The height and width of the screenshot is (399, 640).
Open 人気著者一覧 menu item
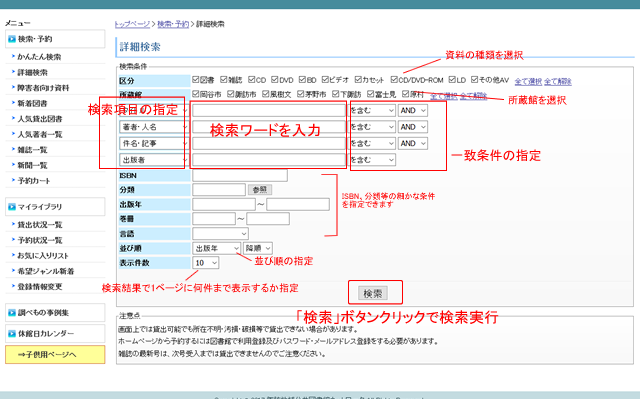(x=40, y=134)
